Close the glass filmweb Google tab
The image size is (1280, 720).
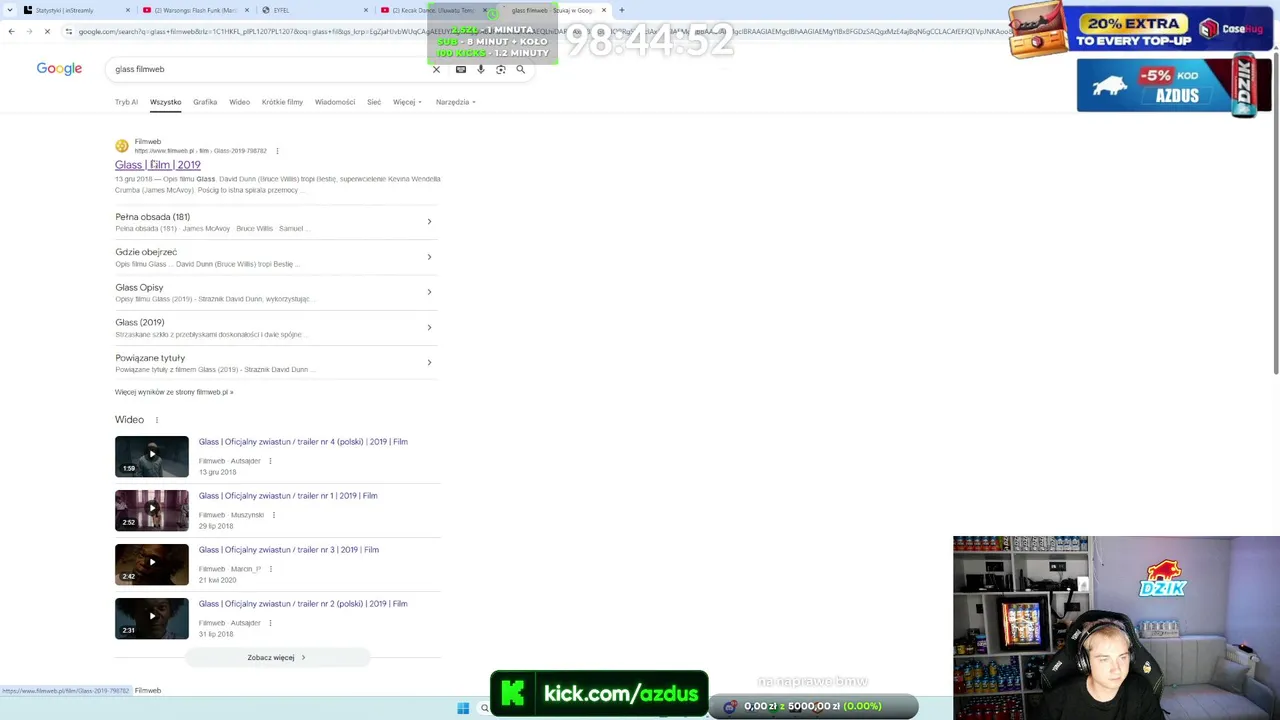[x=604, y=10]
